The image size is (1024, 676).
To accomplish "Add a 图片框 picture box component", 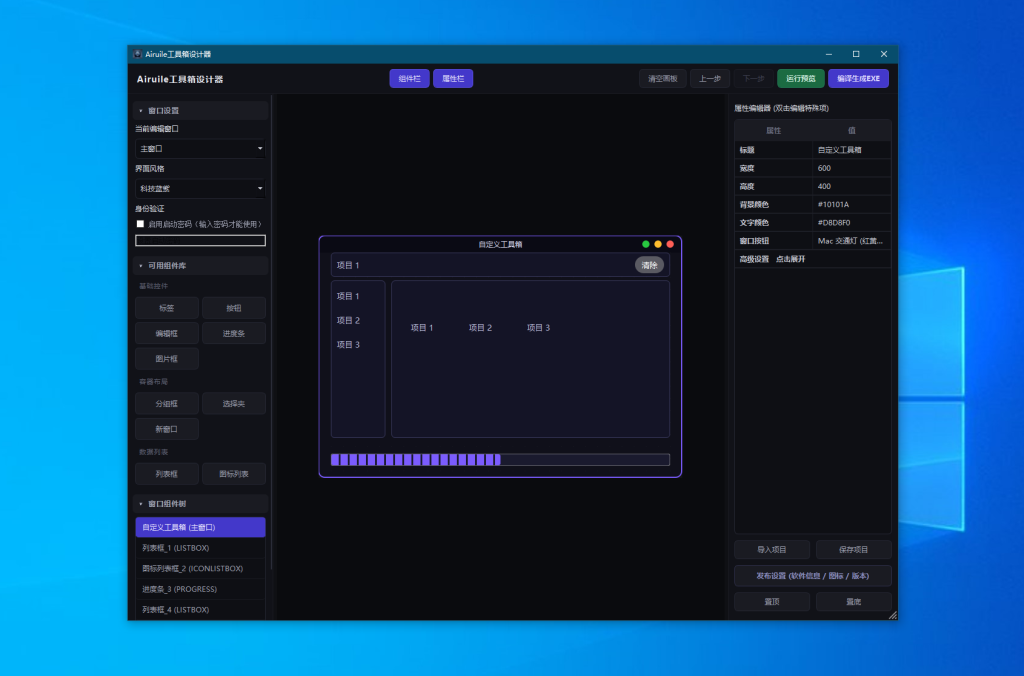I will [x=167, y=359].
